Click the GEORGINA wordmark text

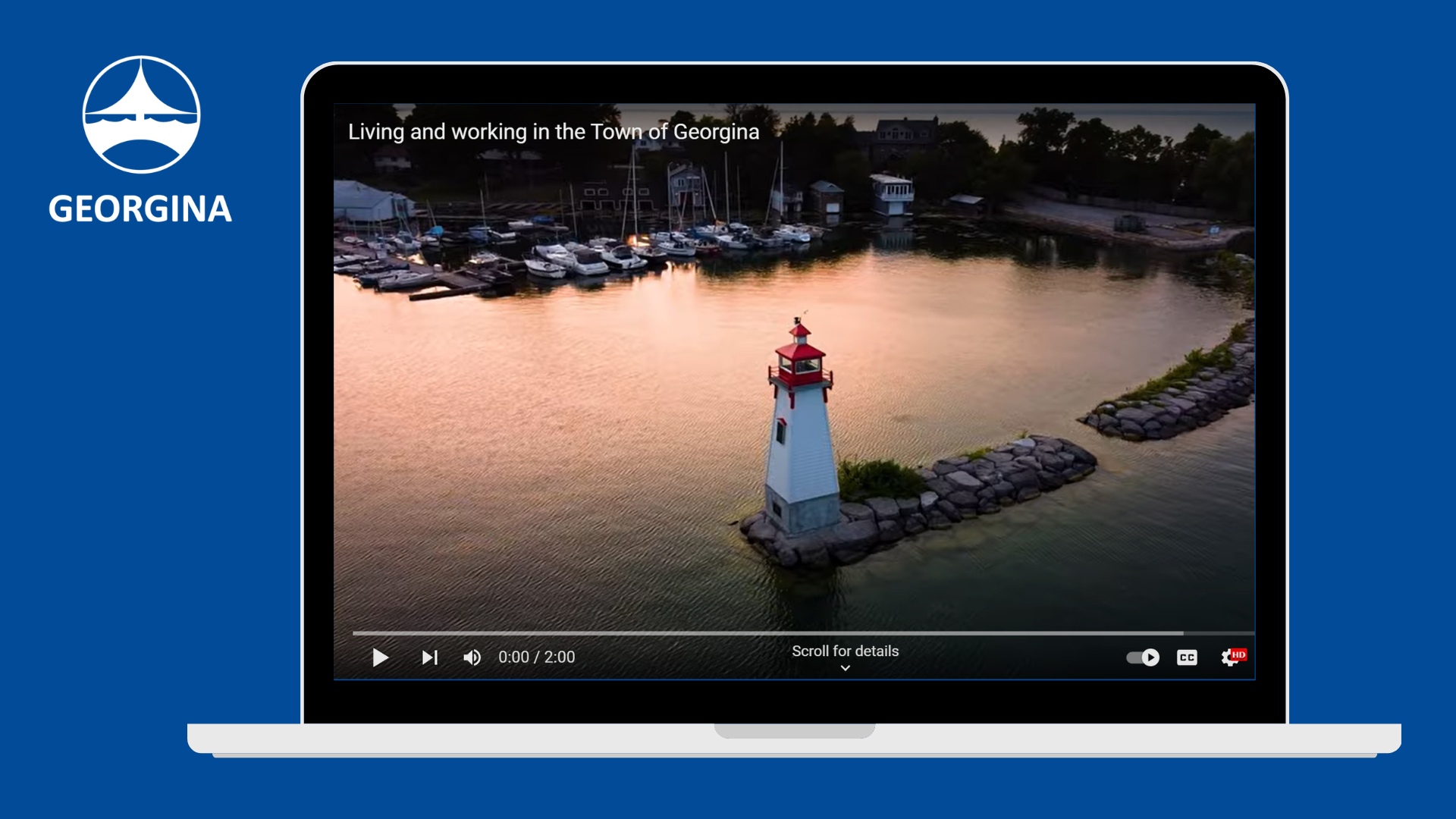click(140, 209)
